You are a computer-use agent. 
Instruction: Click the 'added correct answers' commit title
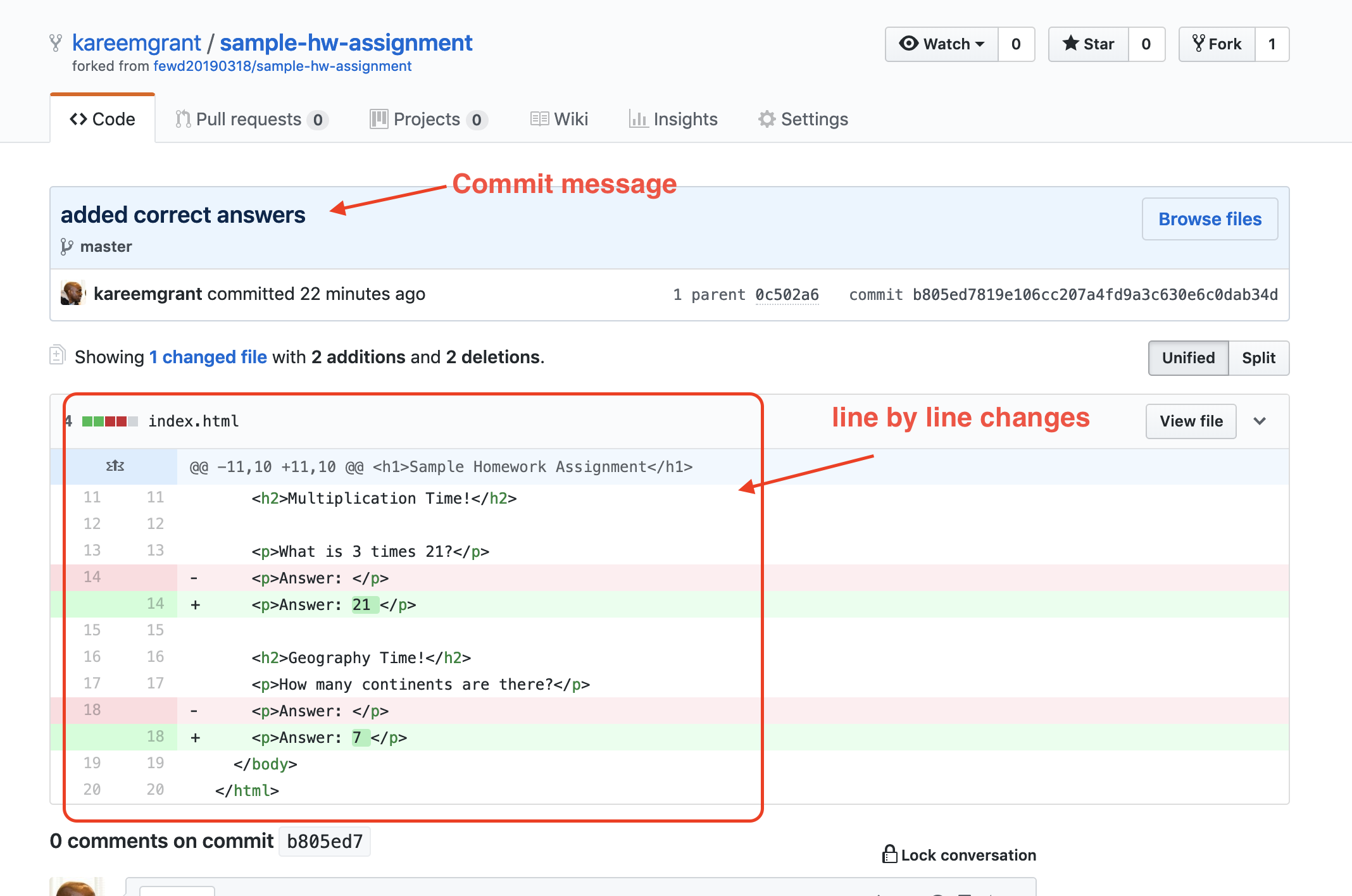(x=183, y=216)
